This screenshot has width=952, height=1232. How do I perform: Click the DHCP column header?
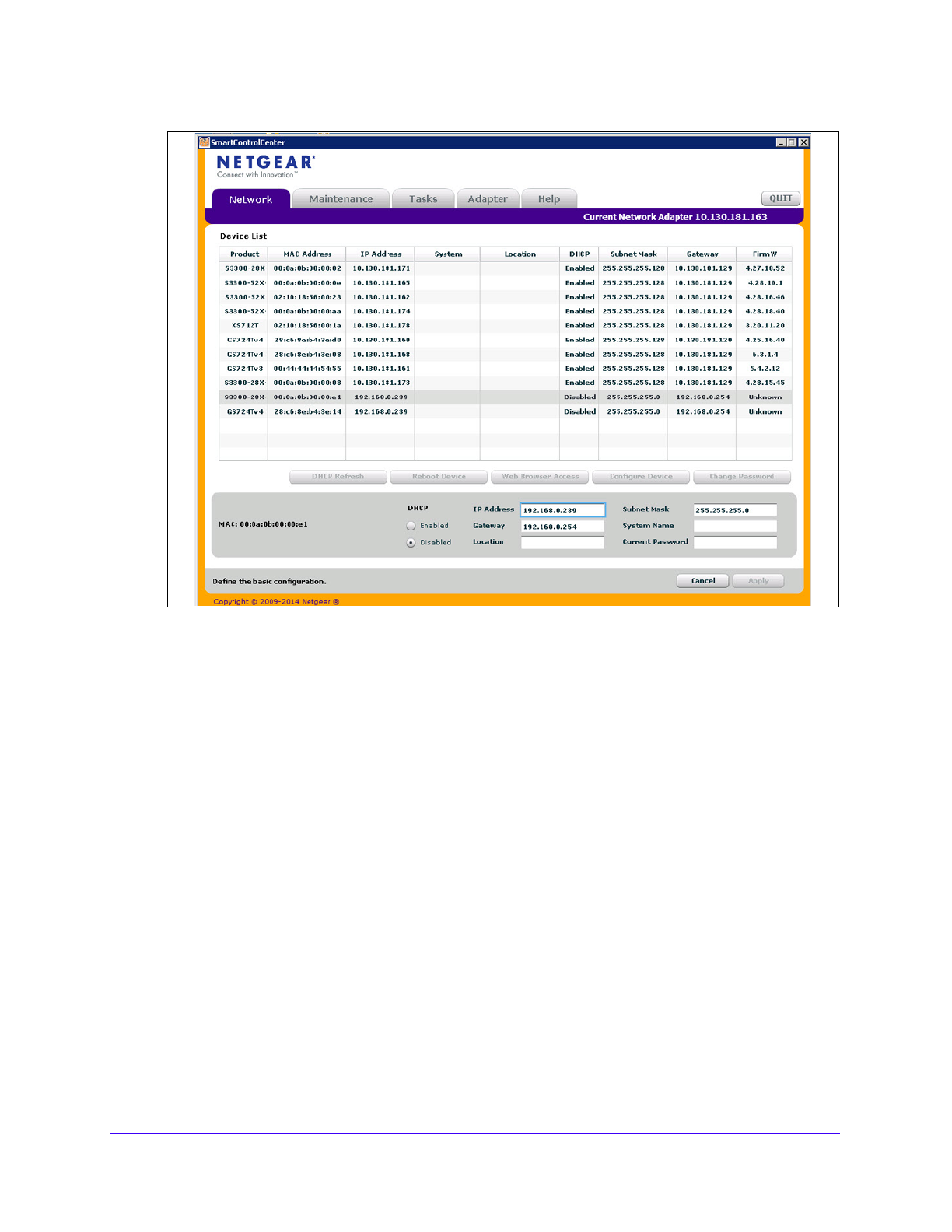pyautogui.click(x=579, y=254)
